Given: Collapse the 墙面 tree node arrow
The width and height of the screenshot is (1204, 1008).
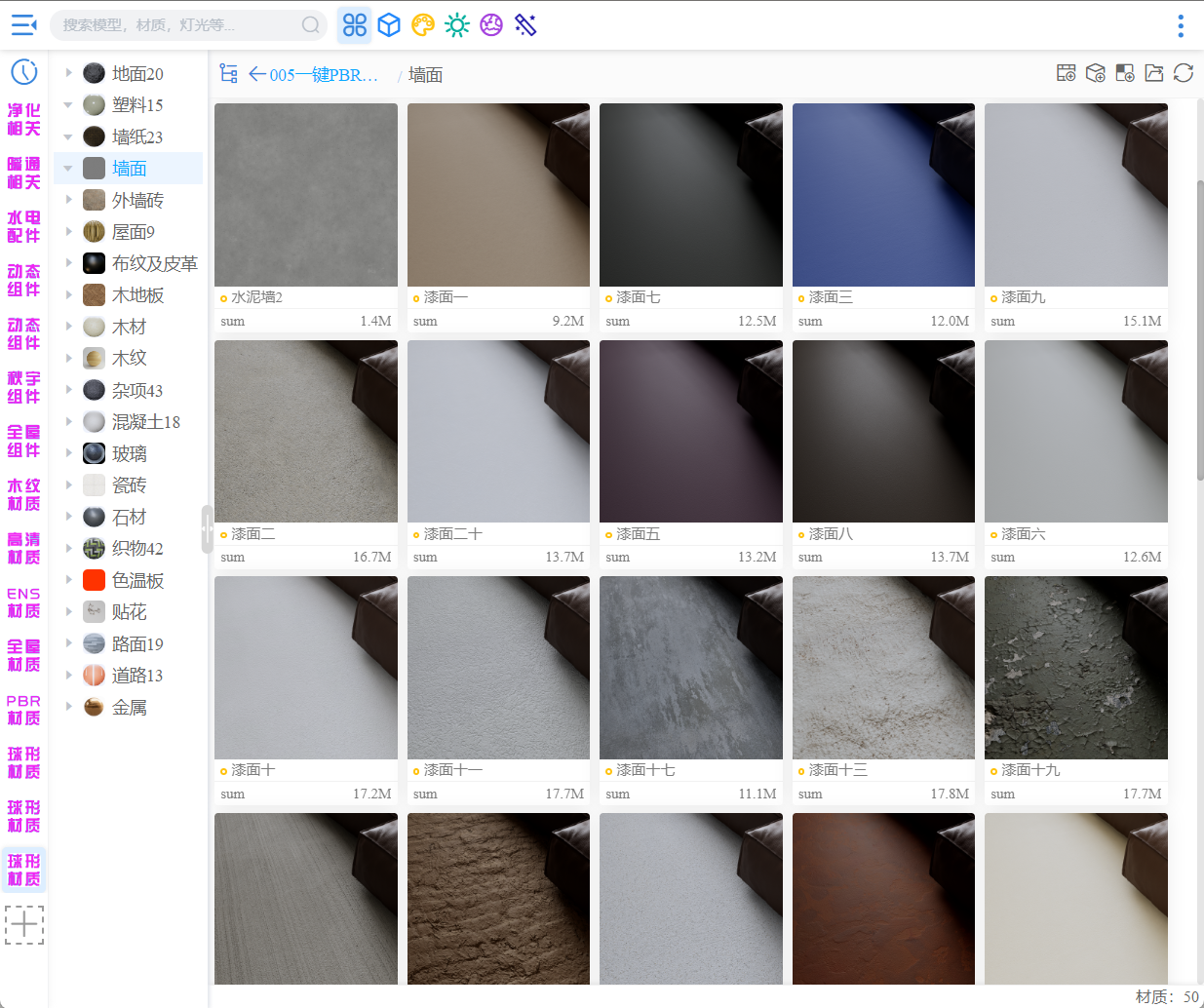Looking at the screenshot, I should [x=68, y=169].
